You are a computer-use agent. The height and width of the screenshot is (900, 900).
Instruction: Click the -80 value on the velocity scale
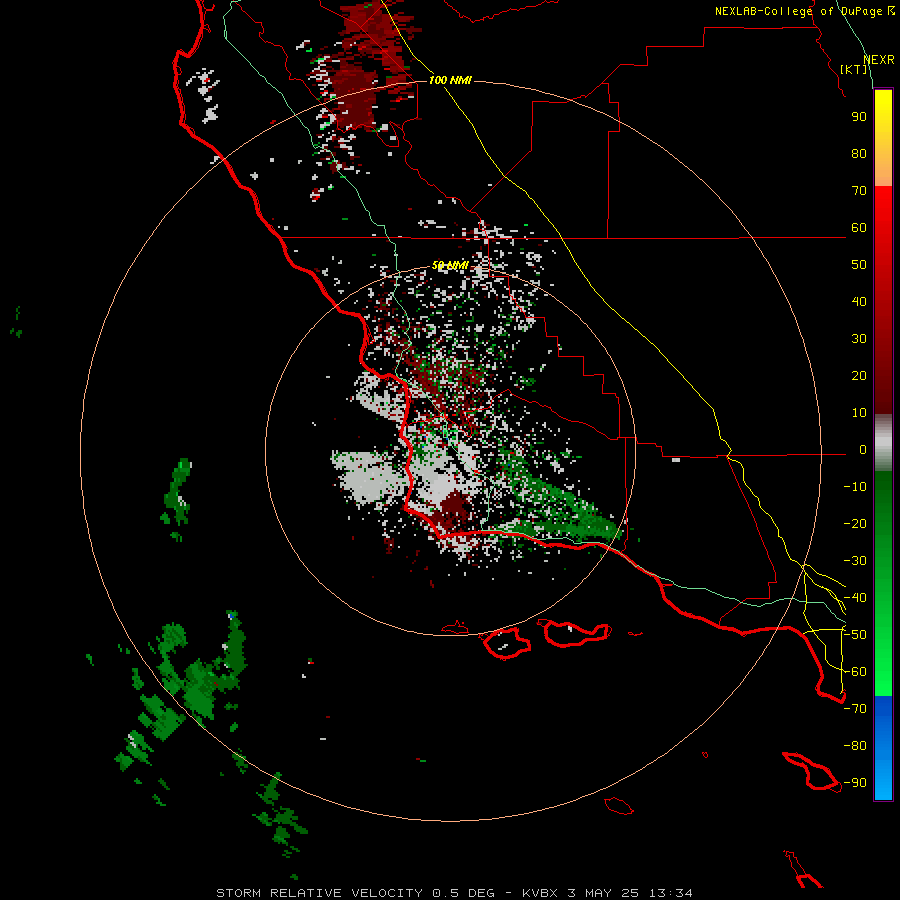[855, 746]
